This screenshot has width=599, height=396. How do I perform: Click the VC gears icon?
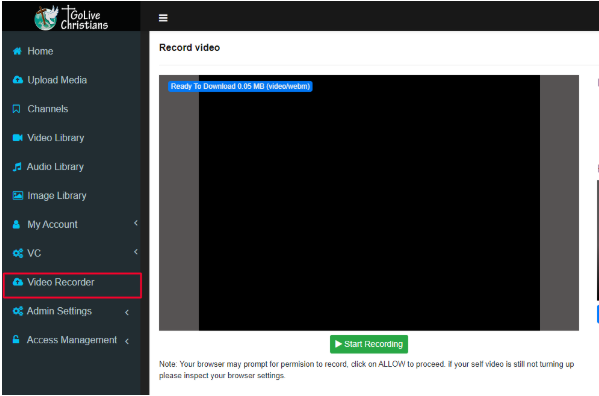18,253
